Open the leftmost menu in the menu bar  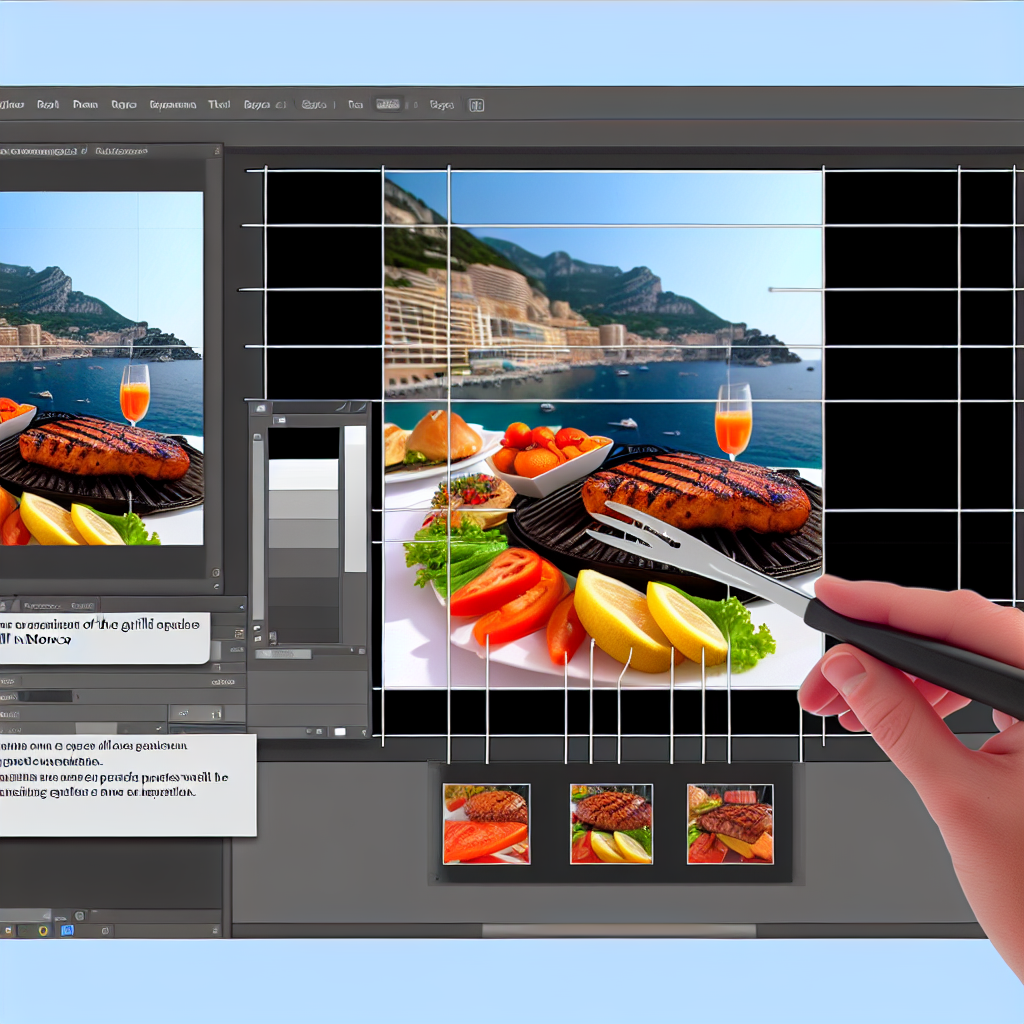(x=12, y=104)
